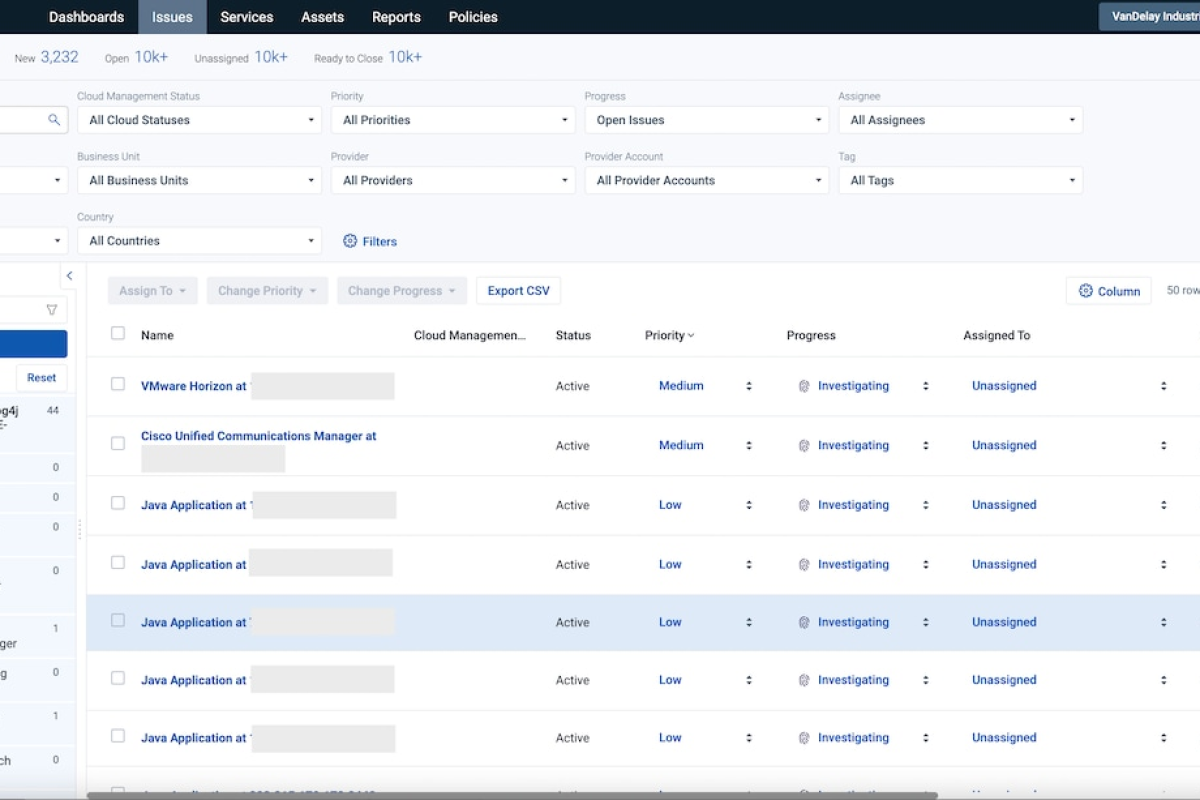Click the Open 10k+ count
The width and height of the screenshot is (1200, 800).
pos(137,58)
